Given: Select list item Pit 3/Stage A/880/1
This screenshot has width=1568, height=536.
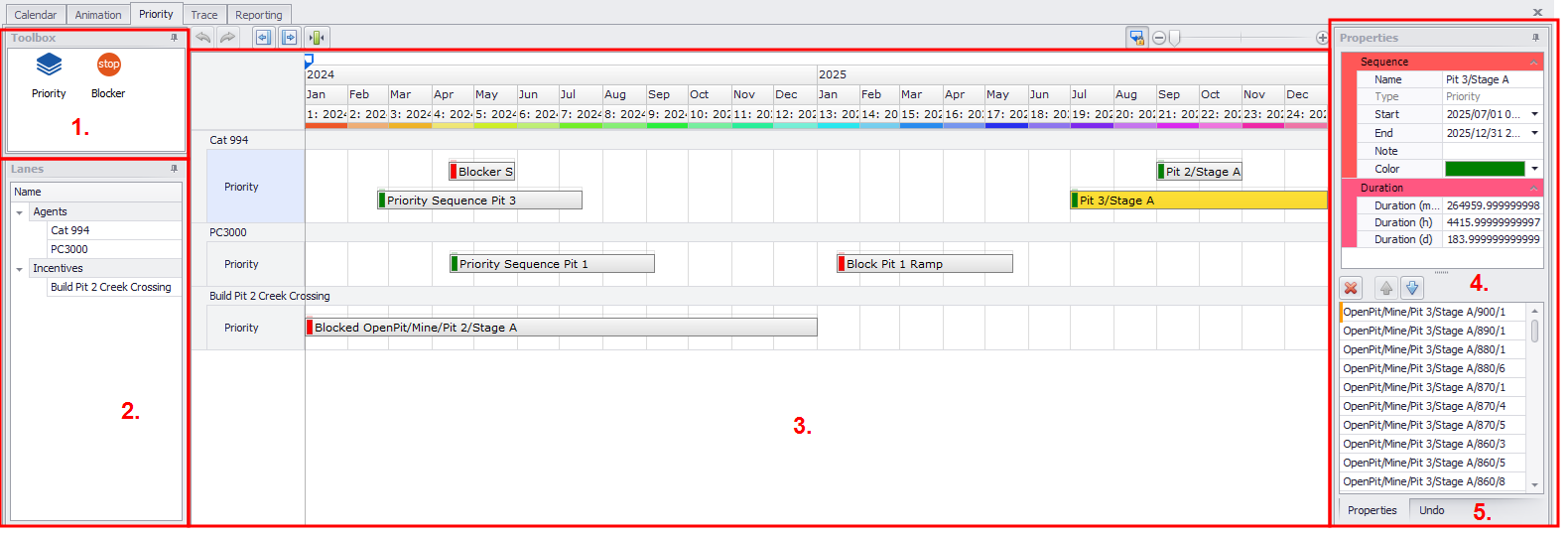Looking at the screenshot, I should [1433, 349].
